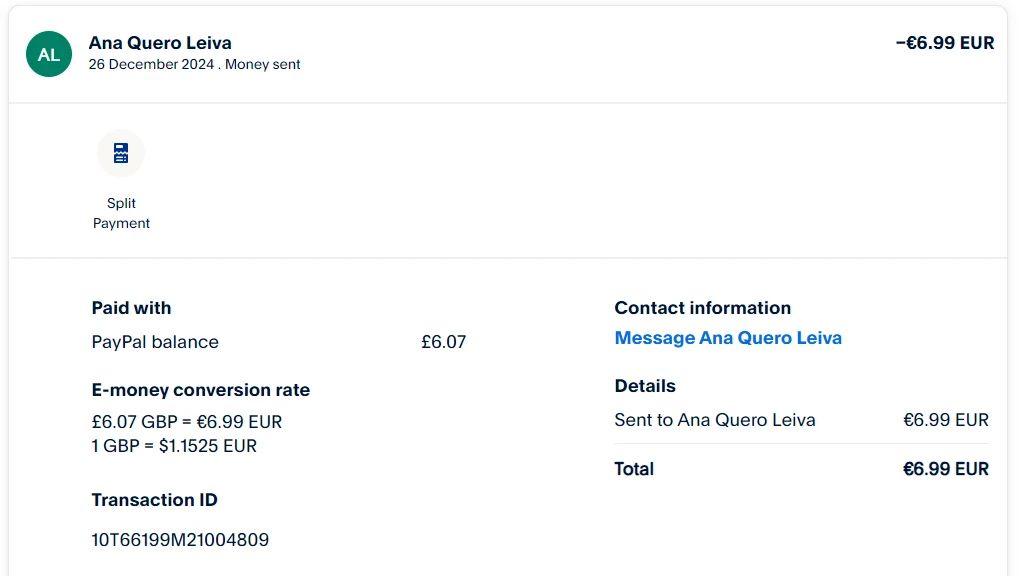Click the Details section heading
Viewport: 1028px width, 576px height.
pos(645,386)
